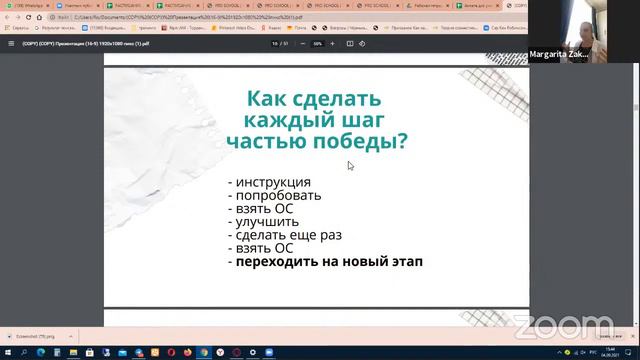Open the Сер Кен Робинсон bookmark

[x=505, y=28]
